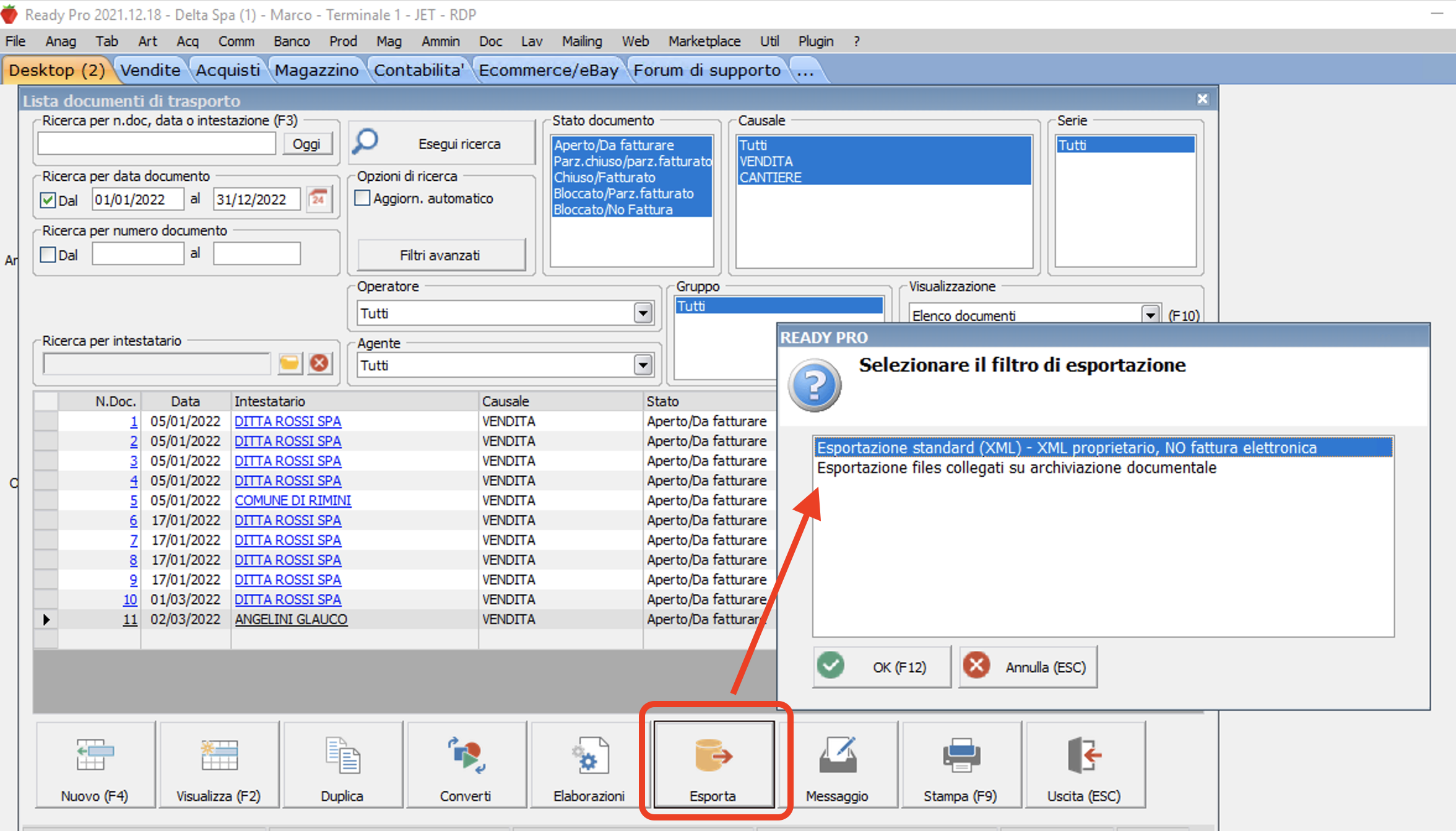Open the Plugin menu
The height and width of the screenshot is (831, 1456).
point(816,41)
